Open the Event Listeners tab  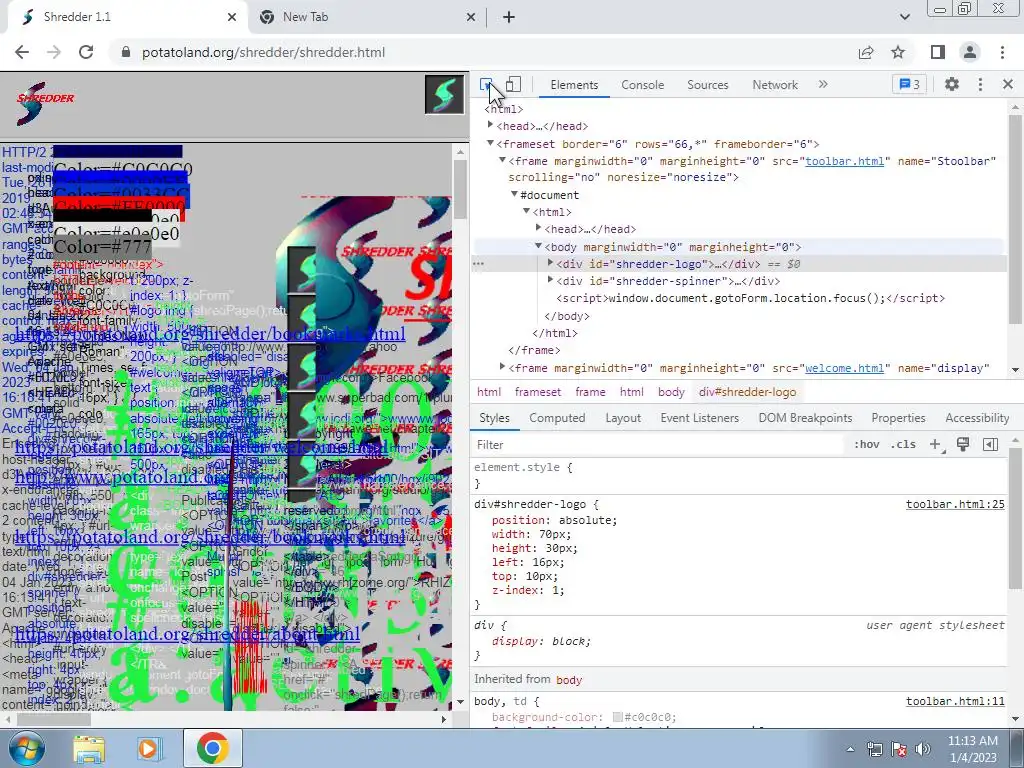pyautogui.click(x=699, y=418)
